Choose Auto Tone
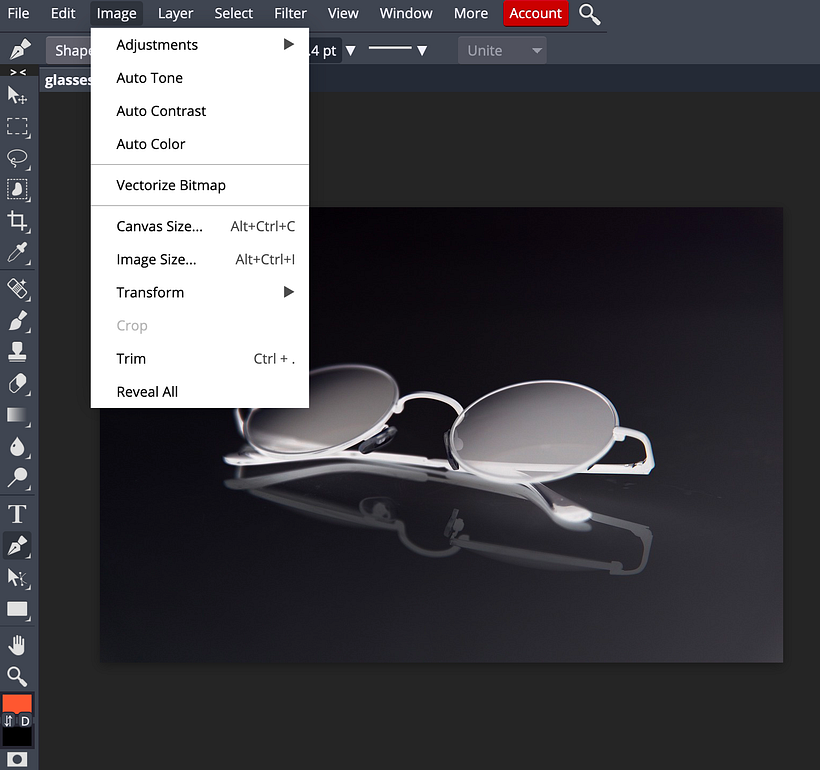The height and width of the screenshot is (770, 820). (x=200, y=78)
